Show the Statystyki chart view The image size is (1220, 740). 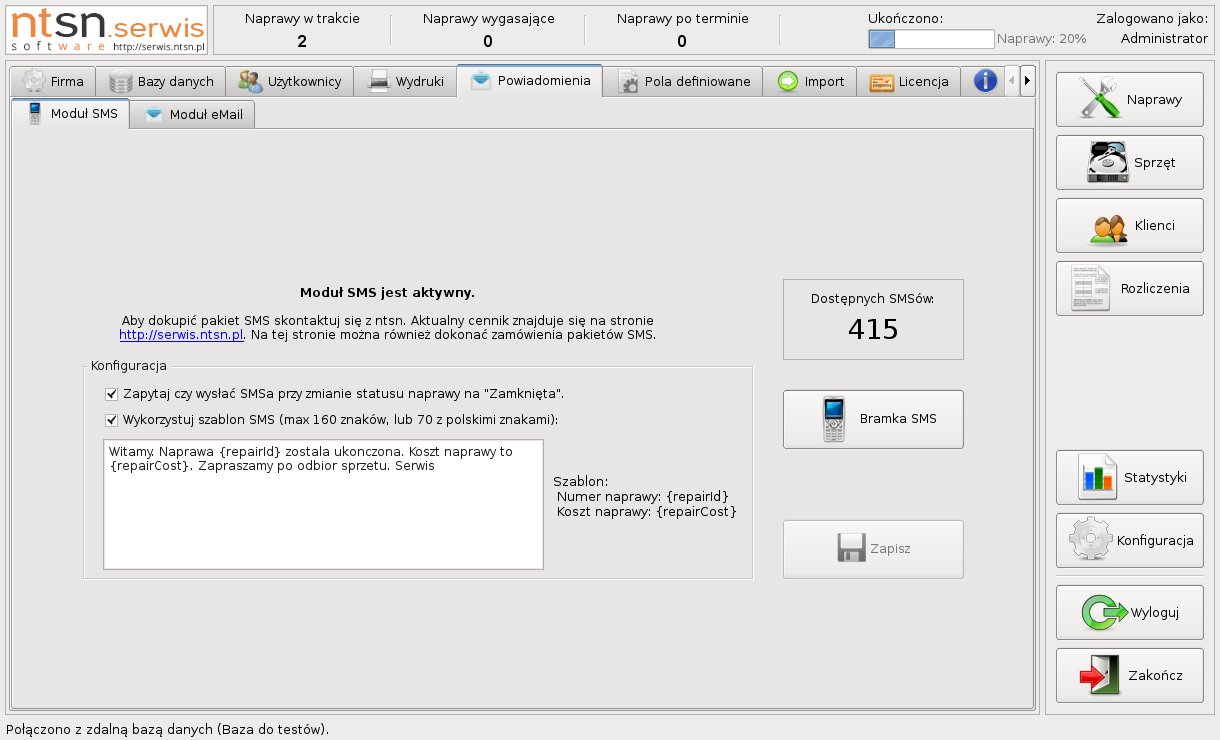coord(1129,478)
